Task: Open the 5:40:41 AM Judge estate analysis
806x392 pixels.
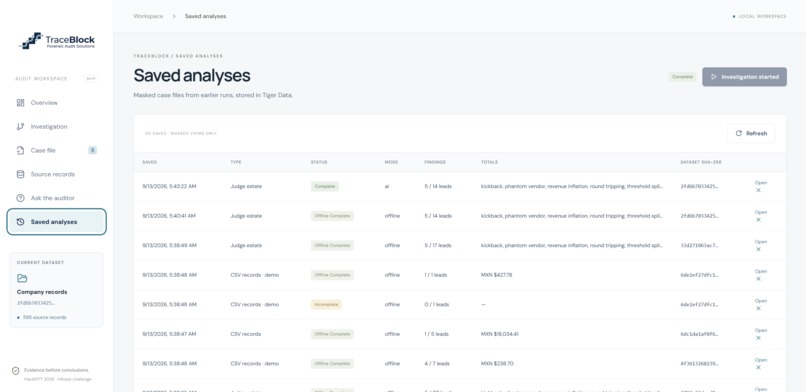Action: pyautogui.click(x=761, y=212)
